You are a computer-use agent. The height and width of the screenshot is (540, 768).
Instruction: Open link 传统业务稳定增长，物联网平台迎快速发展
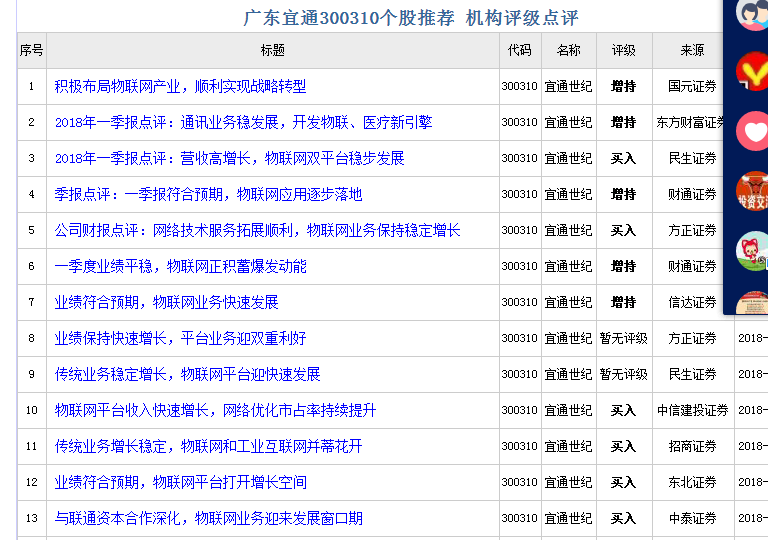coord(187,375)
